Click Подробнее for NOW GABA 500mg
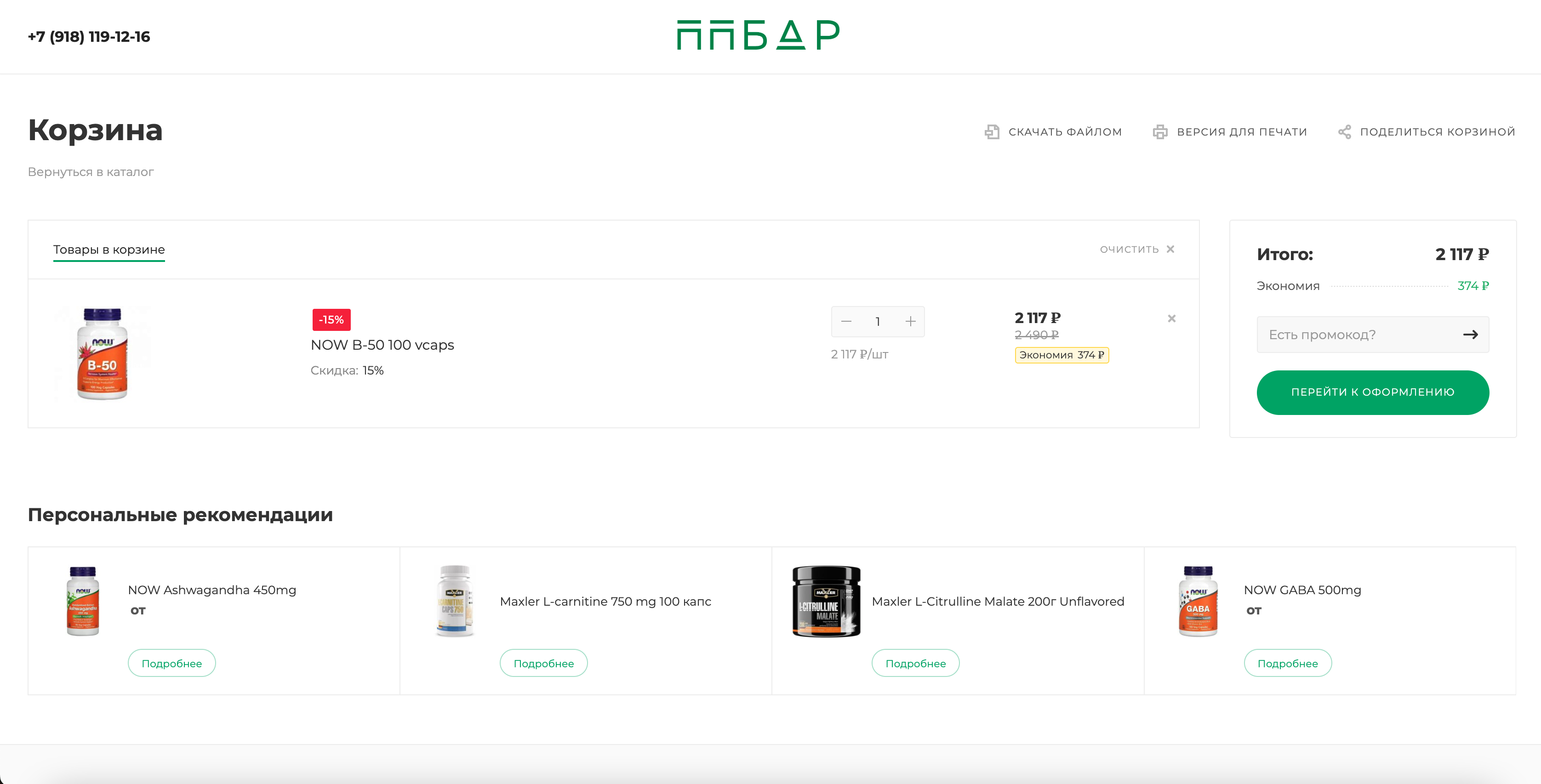 tap(1287, 663)
